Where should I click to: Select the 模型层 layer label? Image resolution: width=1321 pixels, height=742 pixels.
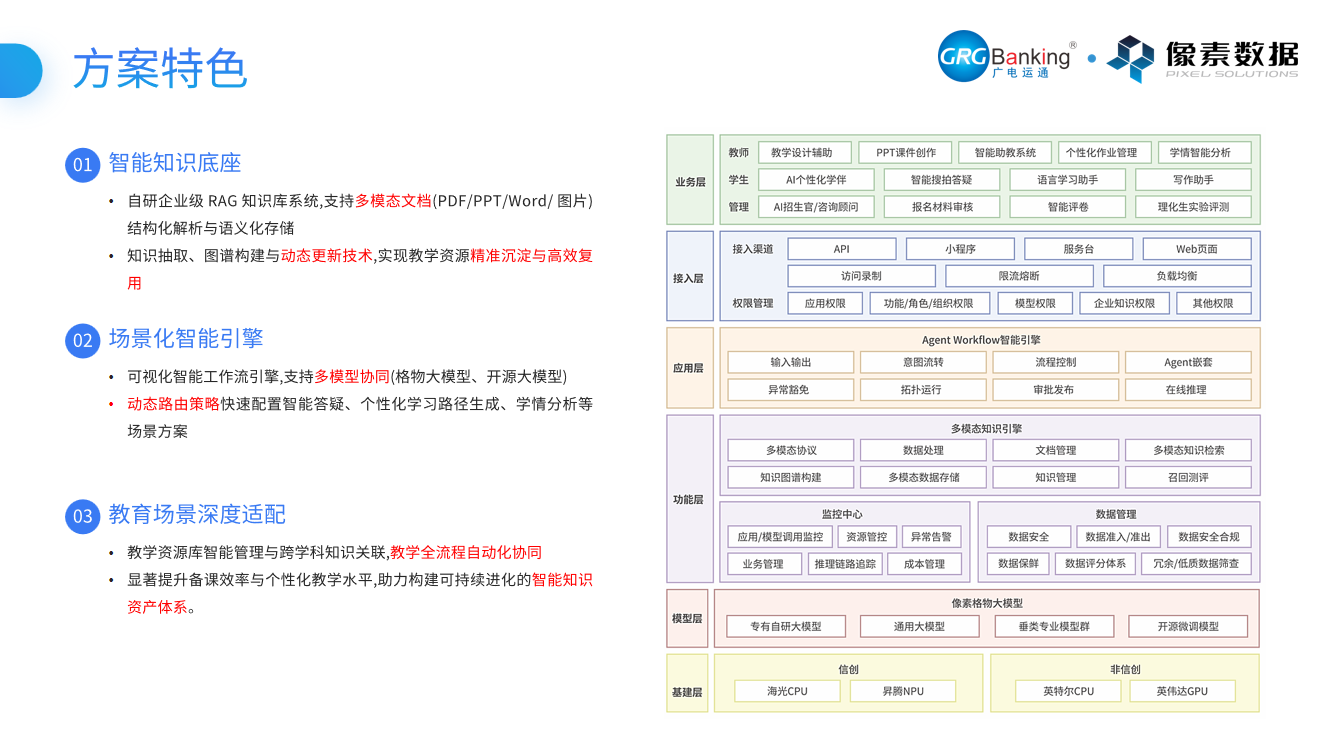(x=687, y=619)
